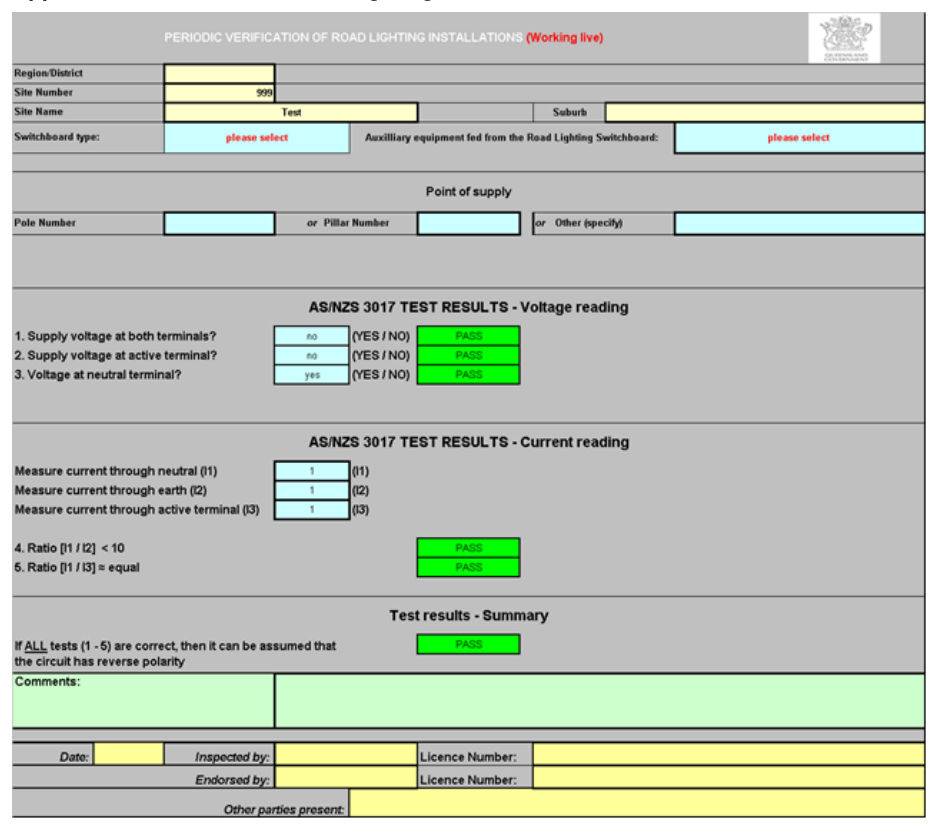This screenshot has width=939, height=831.
Task: Click the PASS cell for Ratio I1/I2 < 10
Action: (x=468, y=548)
